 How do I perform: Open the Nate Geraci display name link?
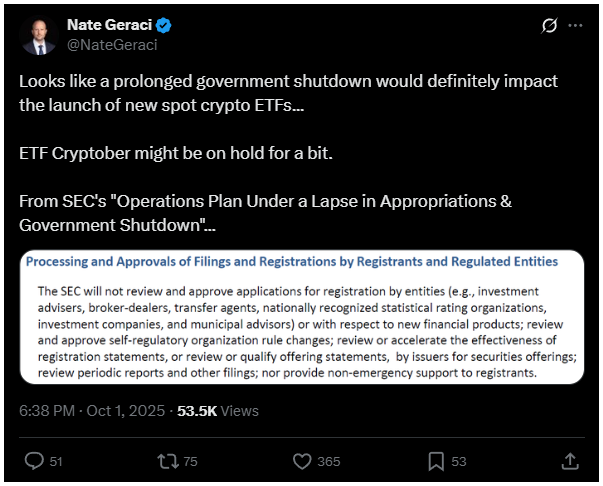pos(103,24)
